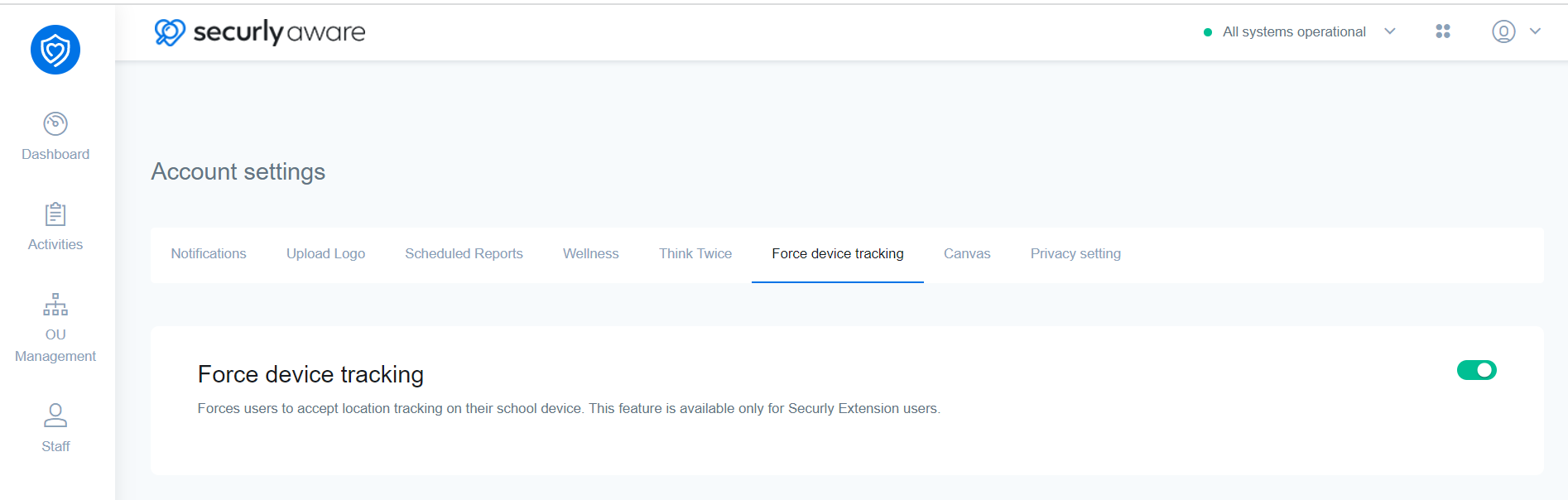Screen dimensions: 1568x500
Task: Switch to the Upload Logo tab
Action: click(326, 254)
